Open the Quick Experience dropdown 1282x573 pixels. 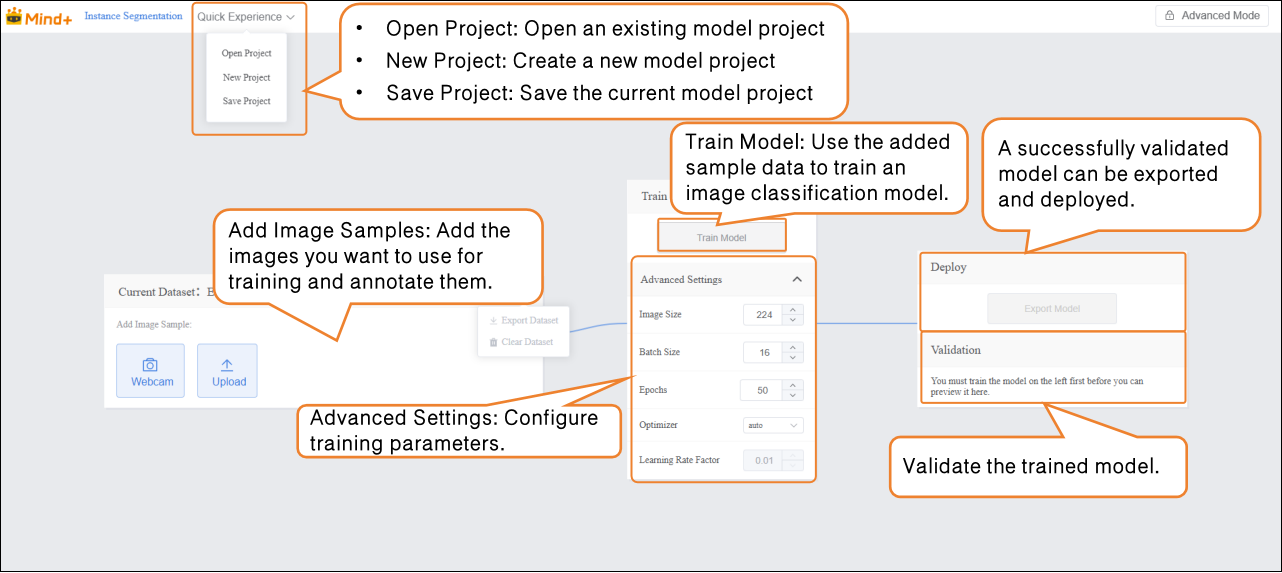(x=246, y=17)
